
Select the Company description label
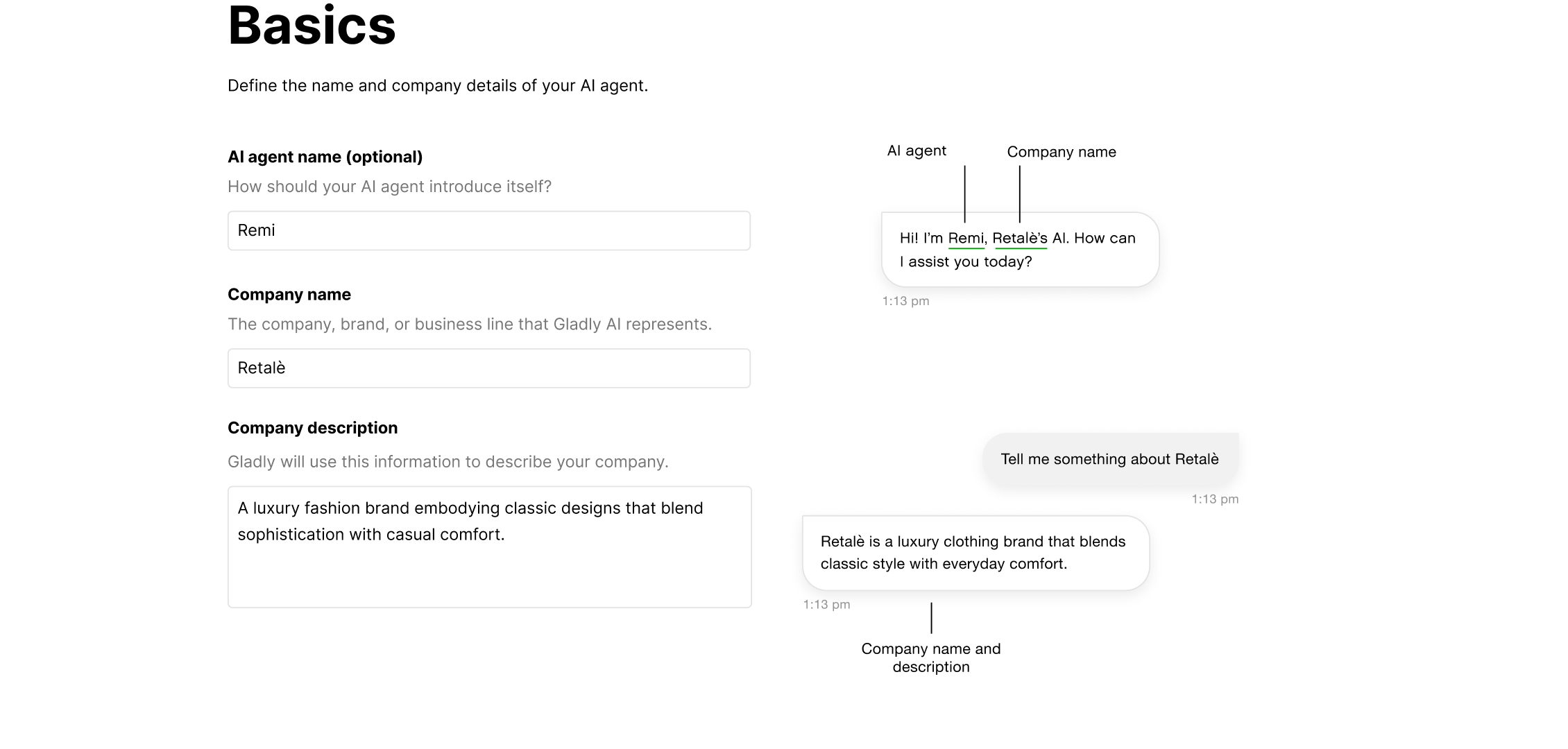(x=312, y=427)
